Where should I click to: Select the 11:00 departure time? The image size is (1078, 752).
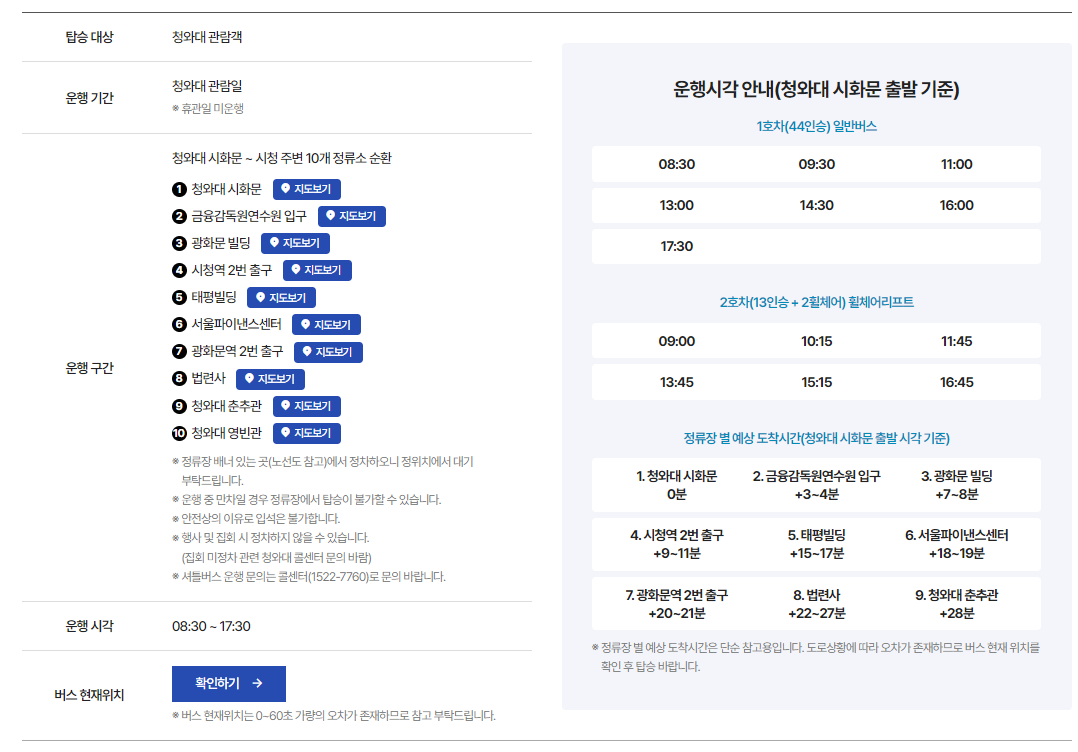[x=956, y=164]
